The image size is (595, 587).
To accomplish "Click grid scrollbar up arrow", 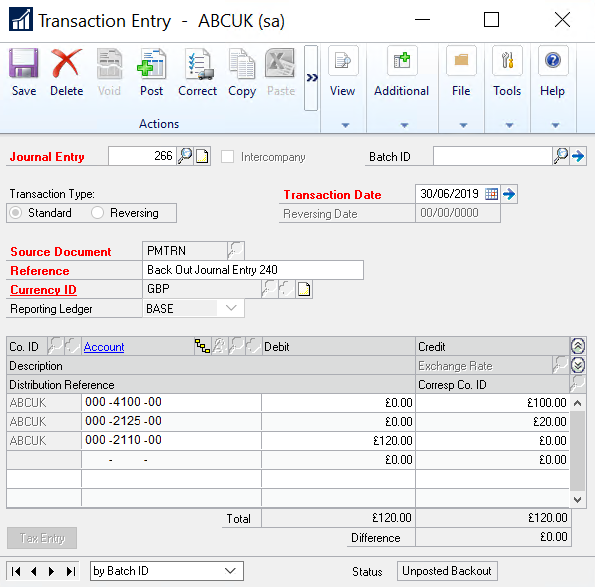I will pyautogui.click(x=578, y=403).
